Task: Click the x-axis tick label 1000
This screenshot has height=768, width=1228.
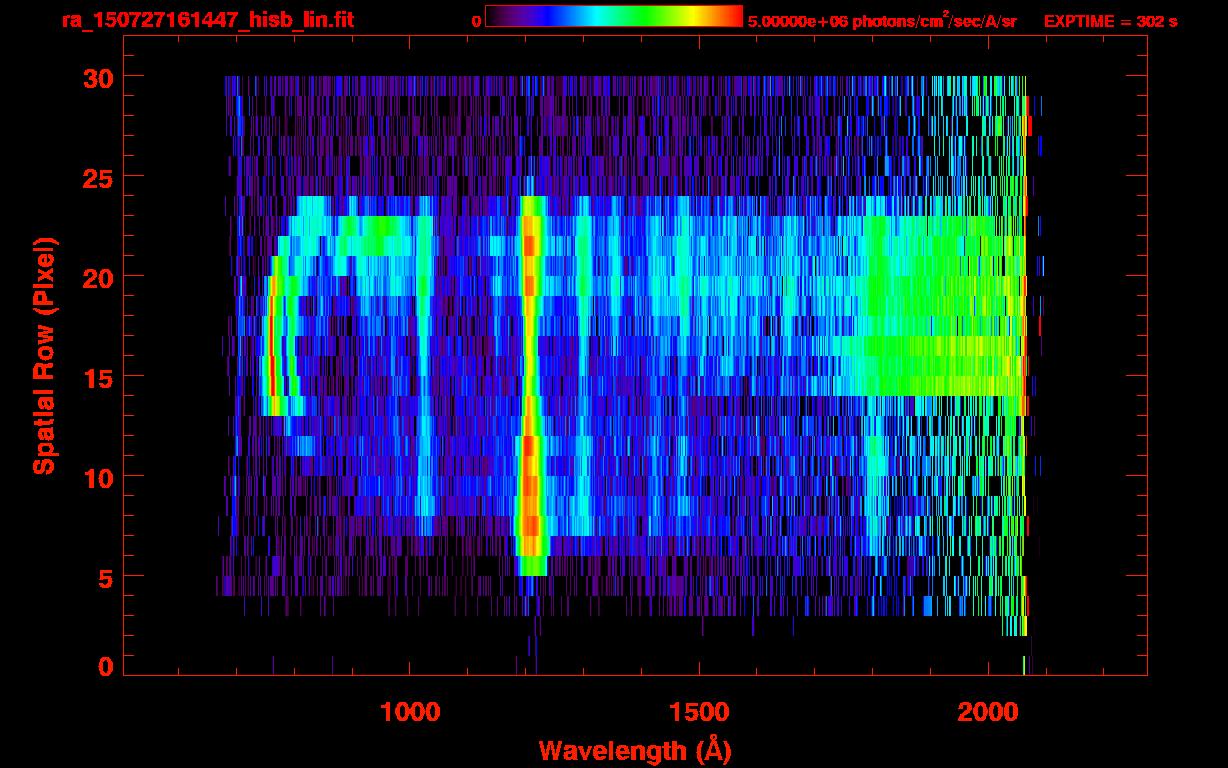Action: coord(410,712)
